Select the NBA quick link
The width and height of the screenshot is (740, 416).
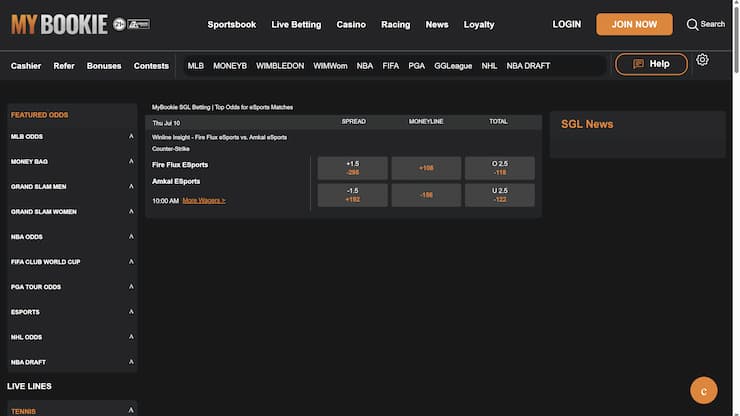pyautogui.click(x=365, y=66)
